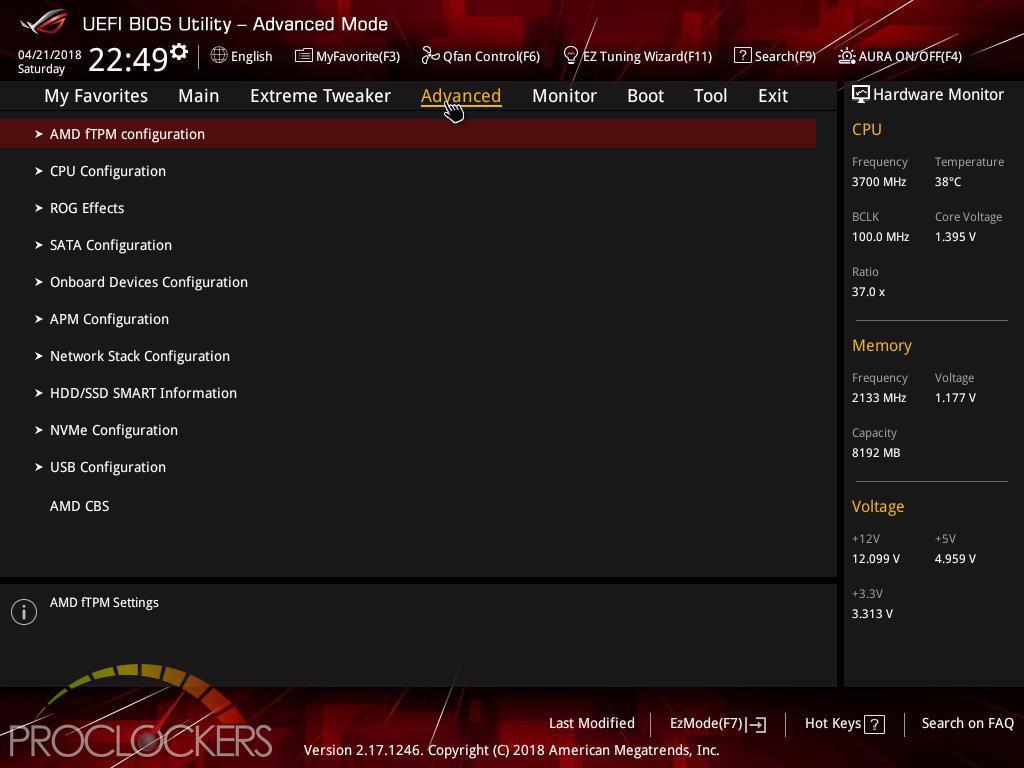
Task: Click the settings gear next to the clock
Action: [179, 52]
